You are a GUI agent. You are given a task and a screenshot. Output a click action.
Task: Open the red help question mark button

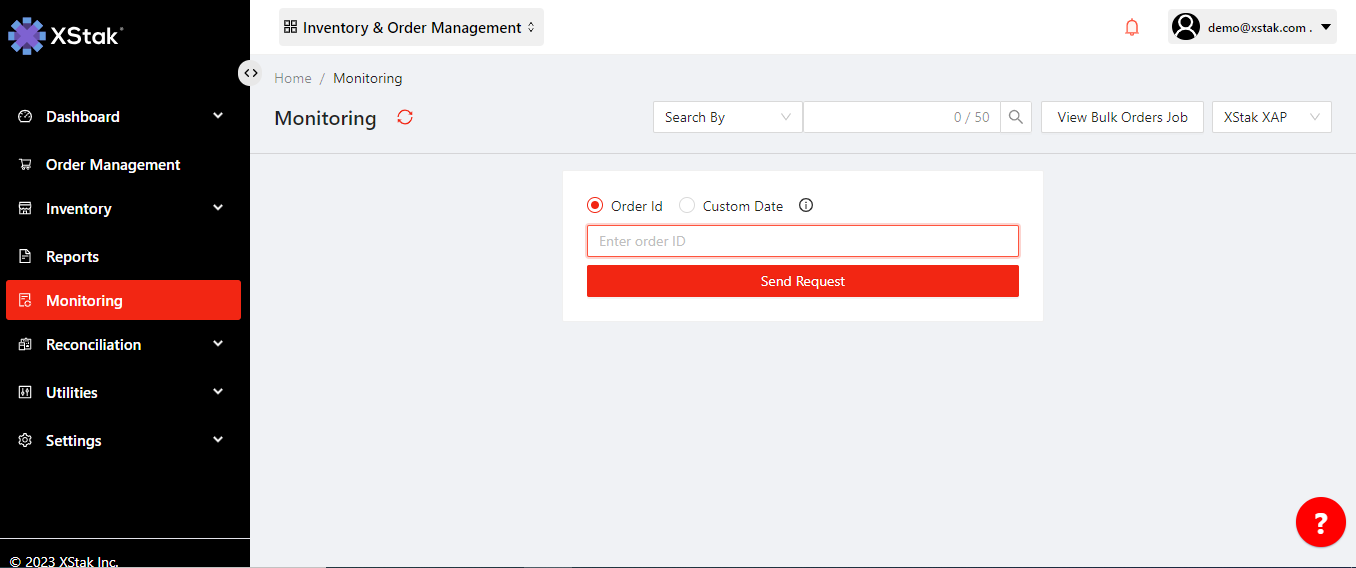pyautogui.click(x=1320, y=522)
